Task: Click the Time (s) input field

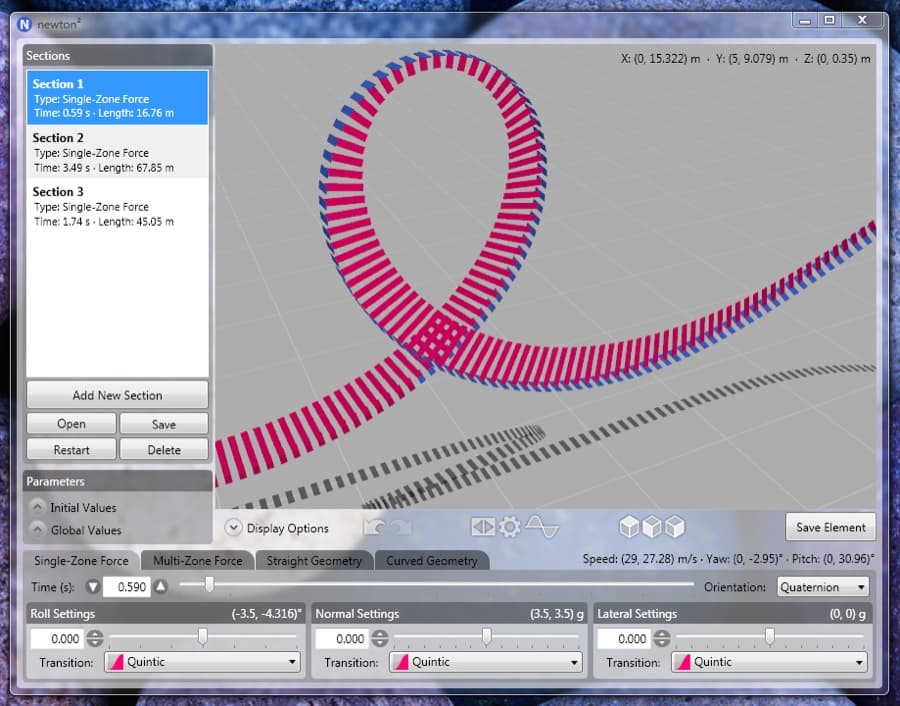Action: (127, 587)
